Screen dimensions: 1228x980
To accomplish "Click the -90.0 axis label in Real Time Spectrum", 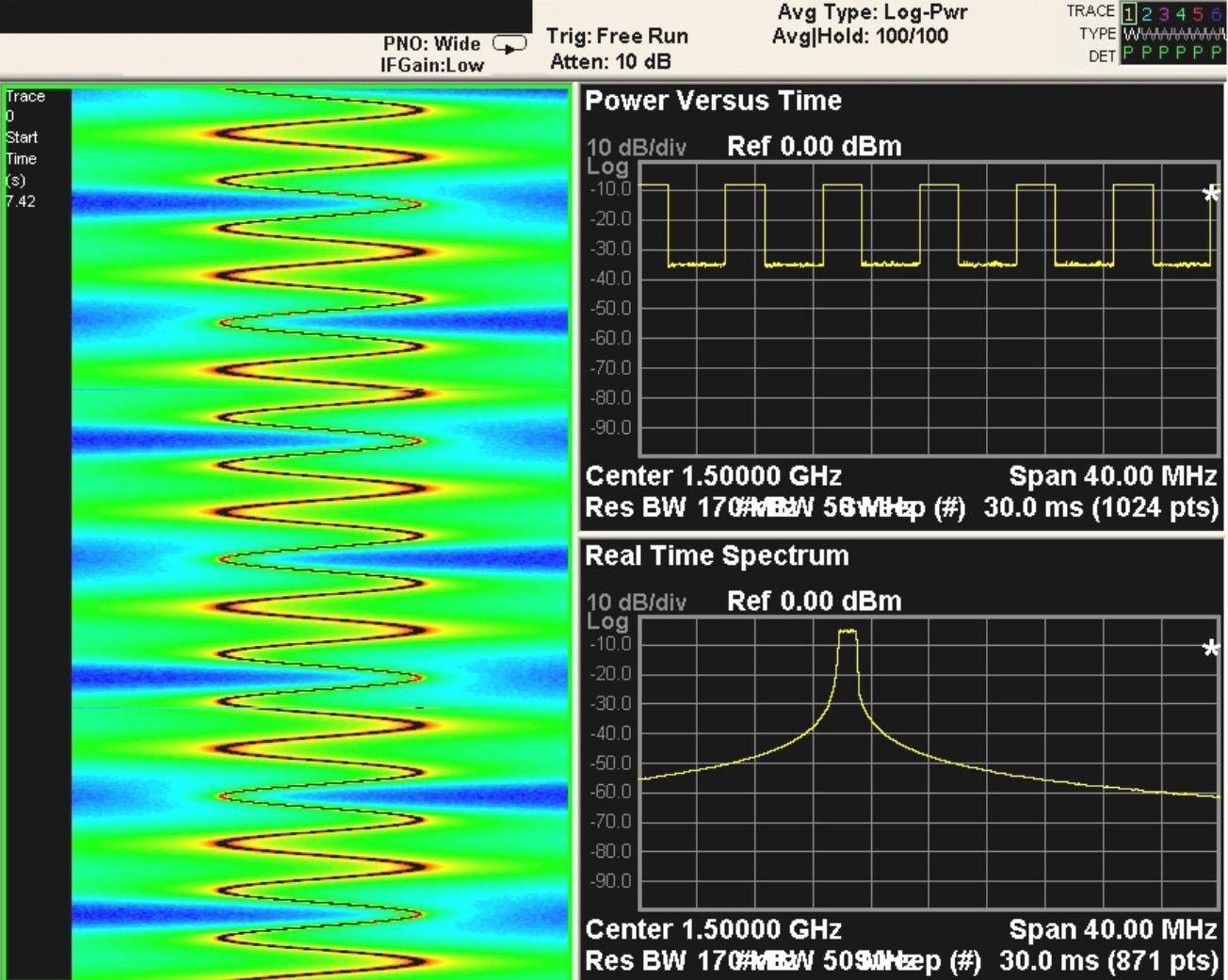I will (610, 881).
